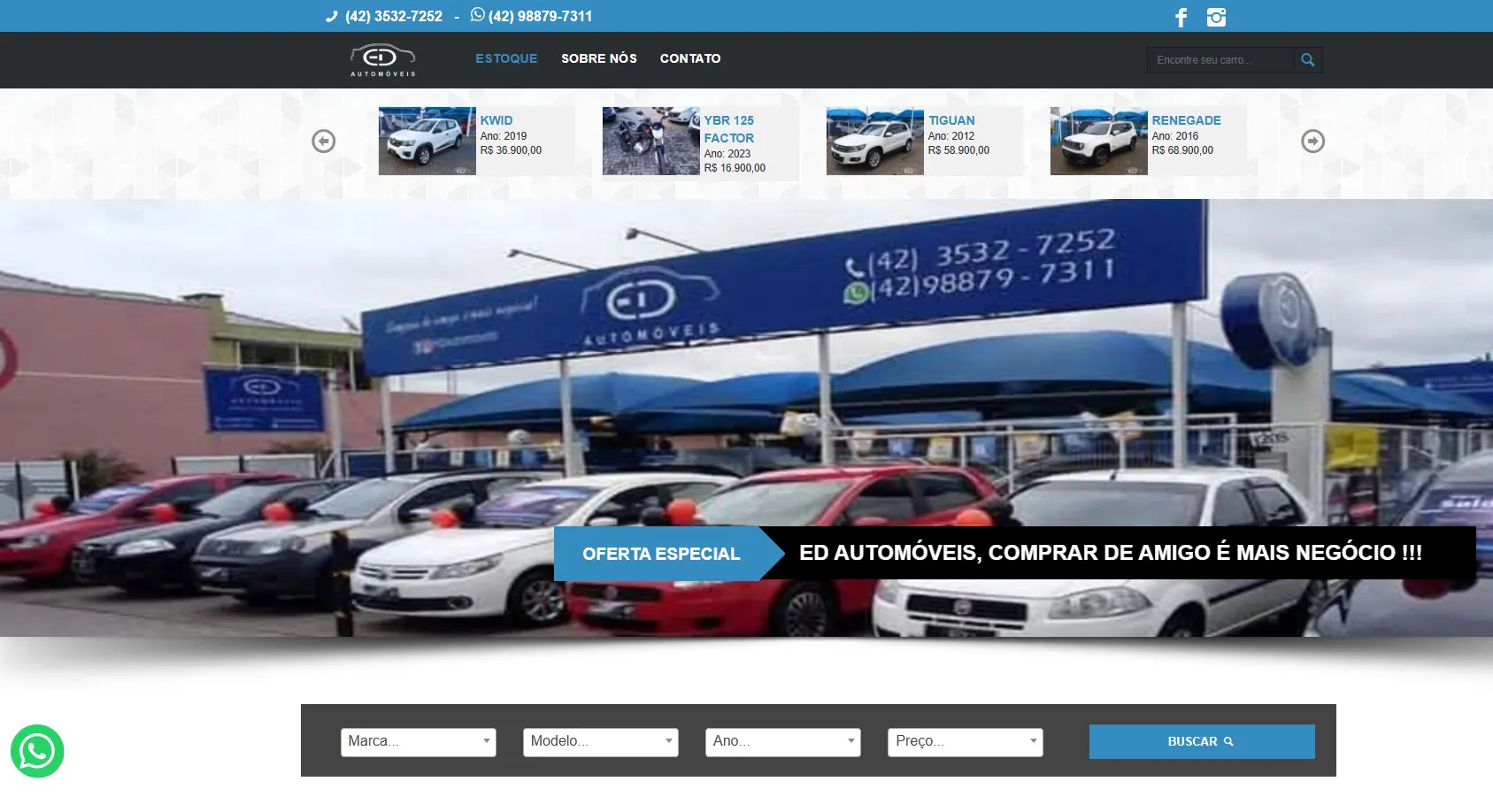The height and width of the screenshot is (812, 1493).
Task: Expand the Preço dropdown
Action: pos(966,742)
